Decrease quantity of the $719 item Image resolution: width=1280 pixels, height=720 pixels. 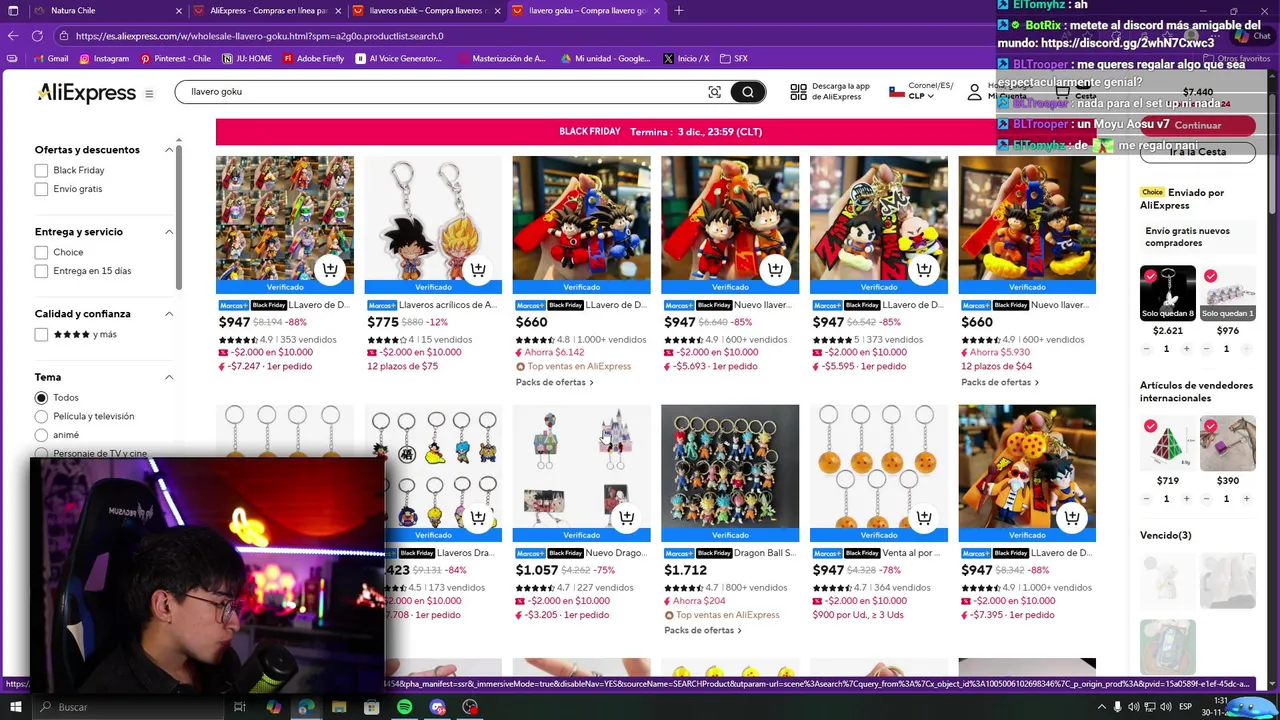1146,499
